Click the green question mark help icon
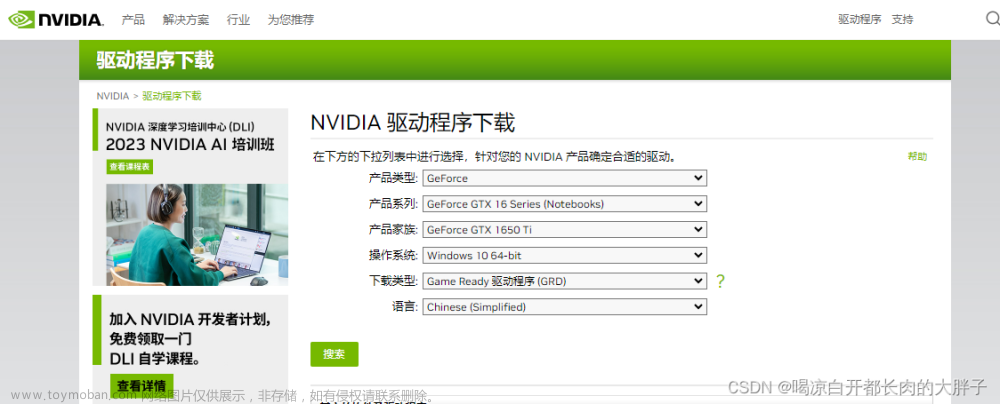 coord(721,281)
